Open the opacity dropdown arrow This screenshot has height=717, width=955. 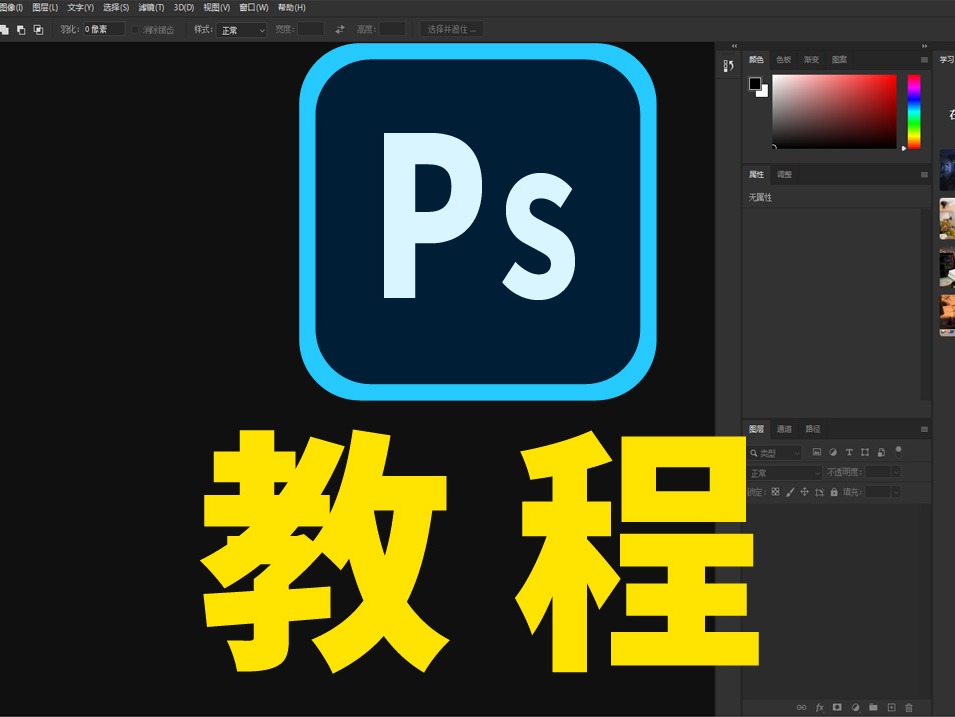coord(895,471)
